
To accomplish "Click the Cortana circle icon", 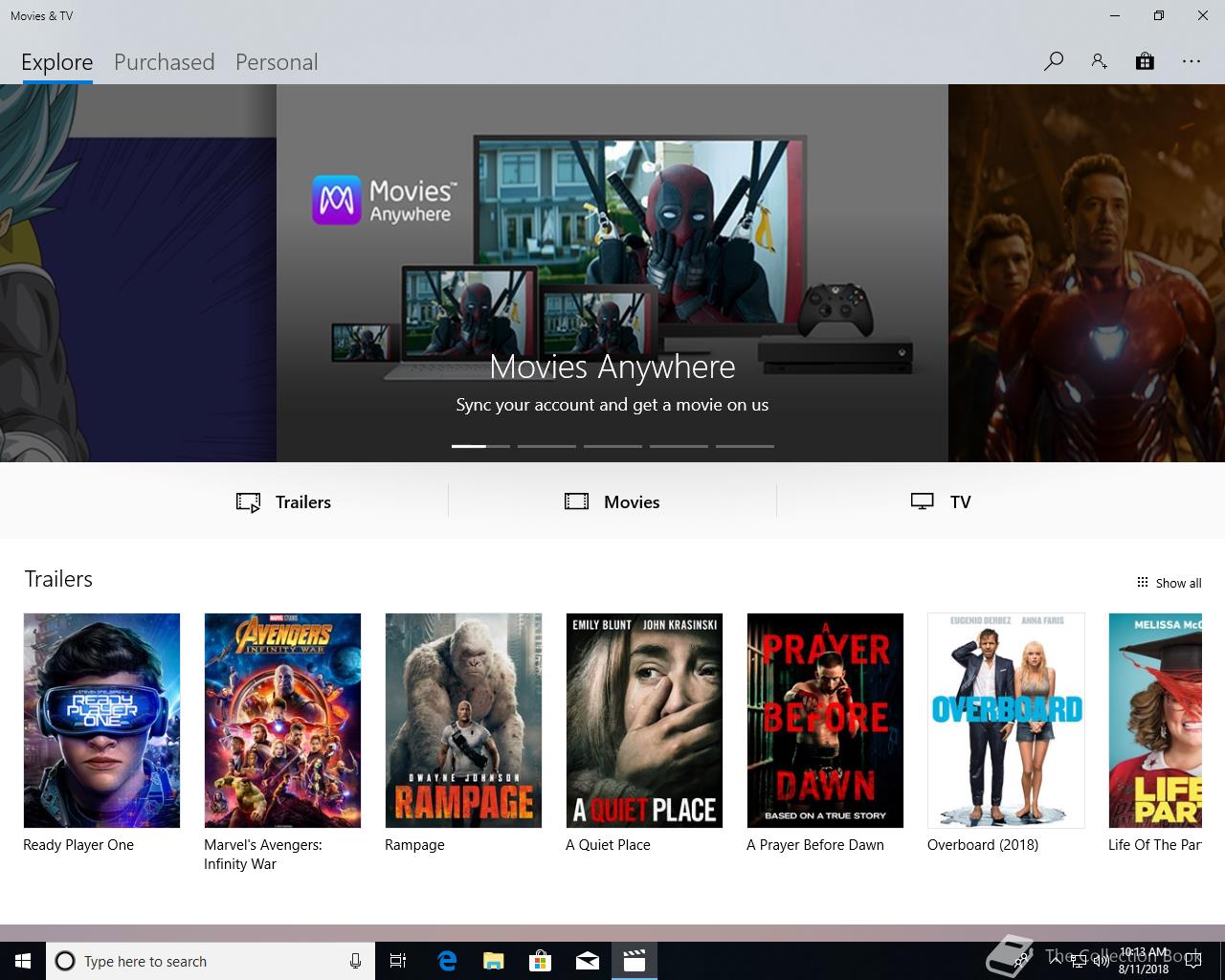I will [x=65, y=961].
